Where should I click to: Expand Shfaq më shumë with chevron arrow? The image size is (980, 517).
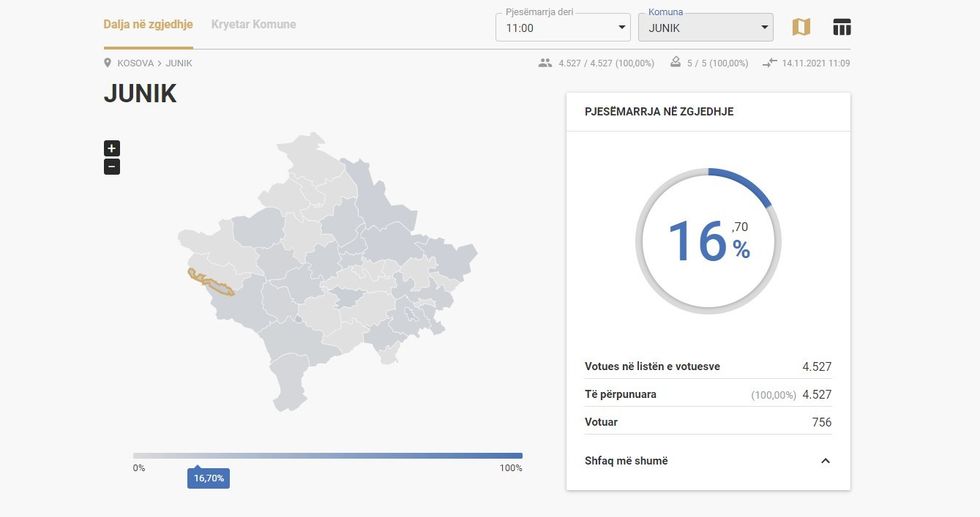point(825,461)
